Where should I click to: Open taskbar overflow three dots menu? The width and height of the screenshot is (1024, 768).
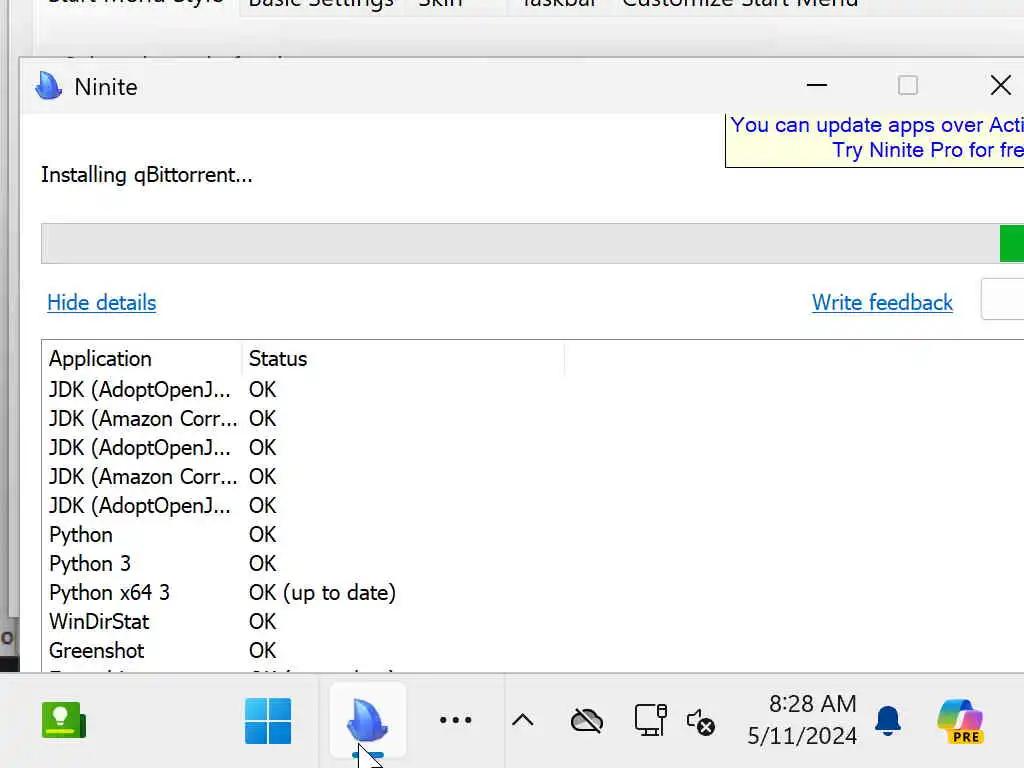[x=455, y=720]
